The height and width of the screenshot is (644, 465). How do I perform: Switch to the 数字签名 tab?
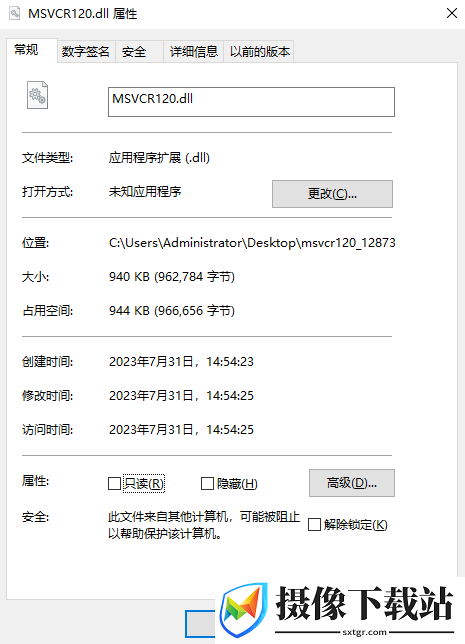(86, 52)
